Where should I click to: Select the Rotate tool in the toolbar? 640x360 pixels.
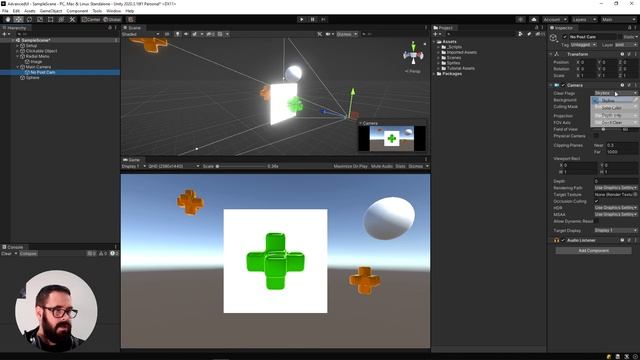[x=29, y=19]
